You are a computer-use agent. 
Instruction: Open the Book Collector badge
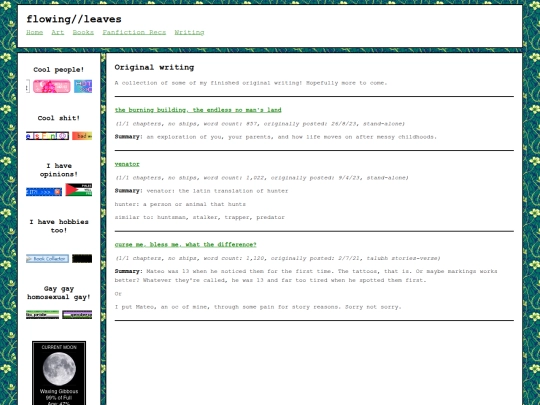(x=47, y=259)
